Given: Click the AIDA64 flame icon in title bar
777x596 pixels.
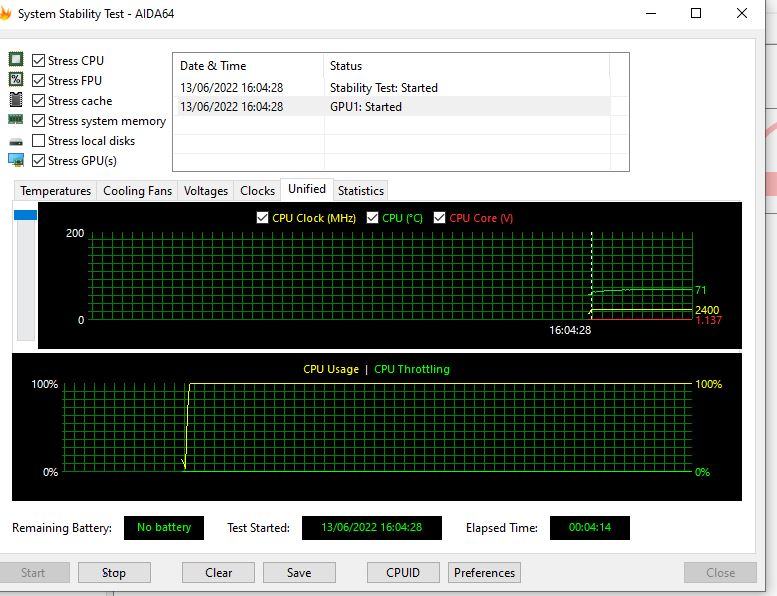Looking at the screenshot, I should coord(5,14).
